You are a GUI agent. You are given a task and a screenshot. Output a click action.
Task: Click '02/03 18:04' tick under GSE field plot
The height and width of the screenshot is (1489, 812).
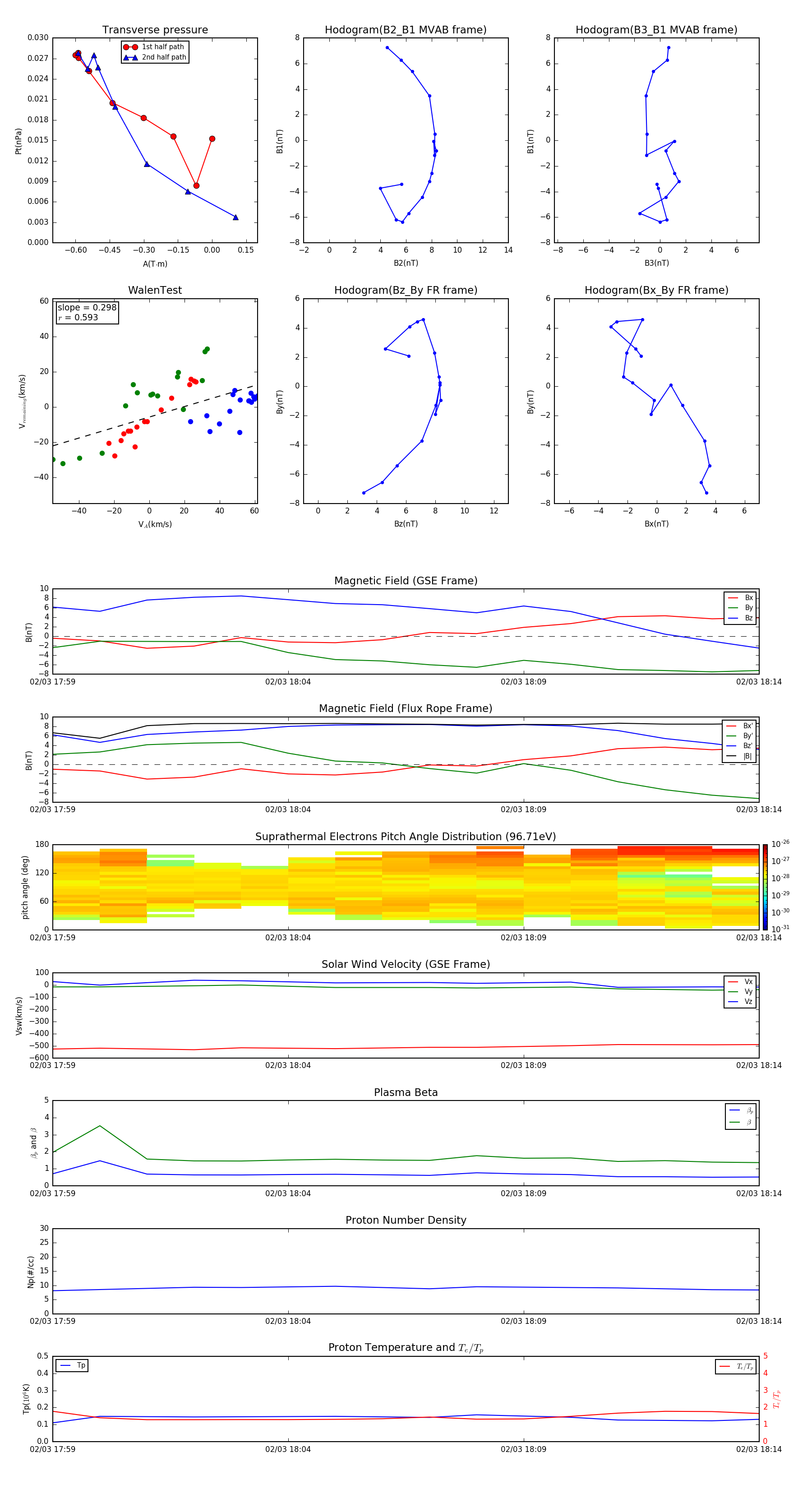[288, 682]
